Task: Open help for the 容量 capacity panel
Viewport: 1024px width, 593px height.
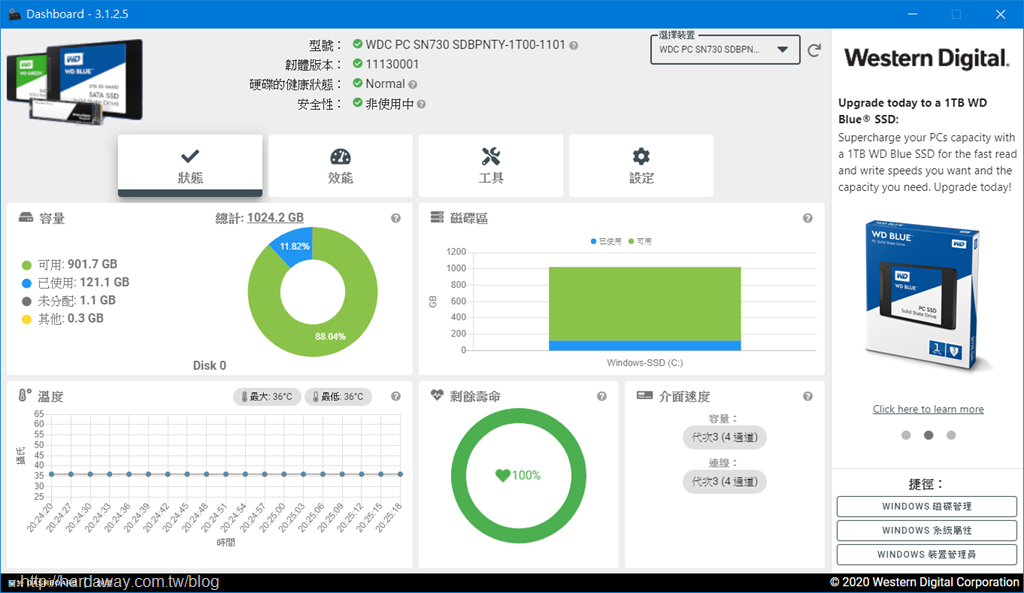Action: pyautogui.click(x=396, y=218)
